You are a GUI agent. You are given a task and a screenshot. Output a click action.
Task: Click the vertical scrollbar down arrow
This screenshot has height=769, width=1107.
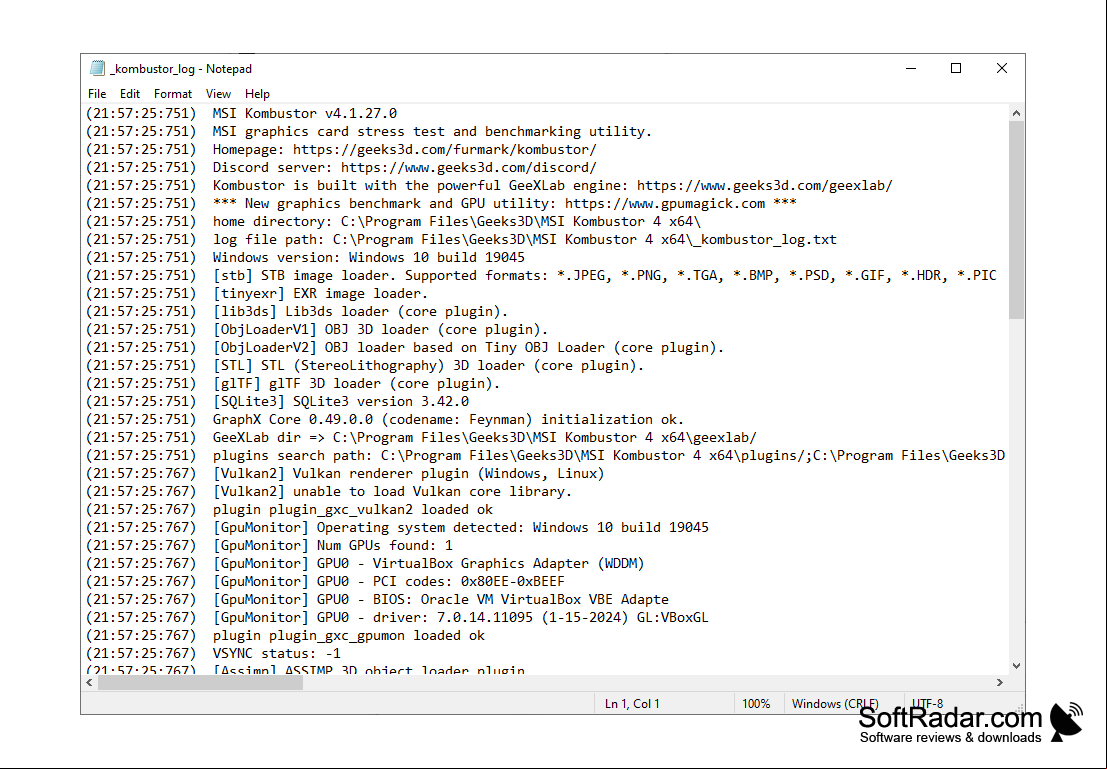(1016, 666)
